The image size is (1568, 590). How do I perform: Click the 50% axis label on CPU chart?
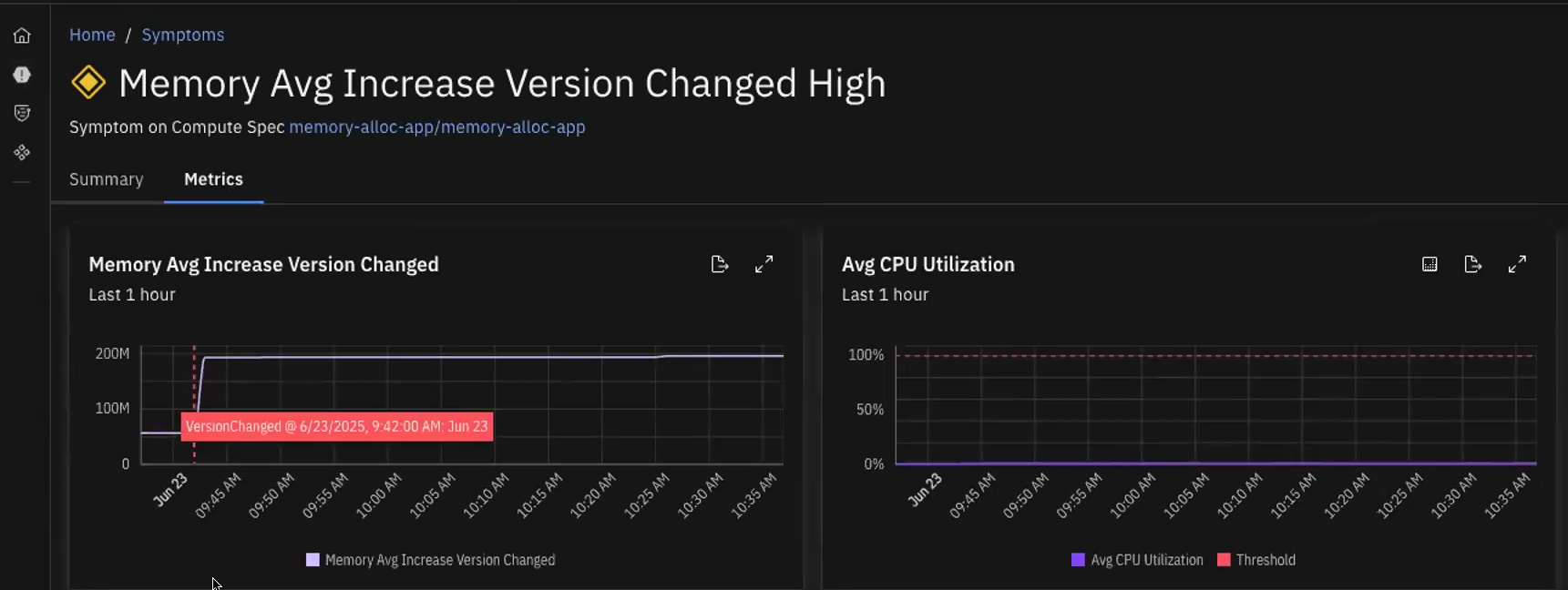click(869, 410)
